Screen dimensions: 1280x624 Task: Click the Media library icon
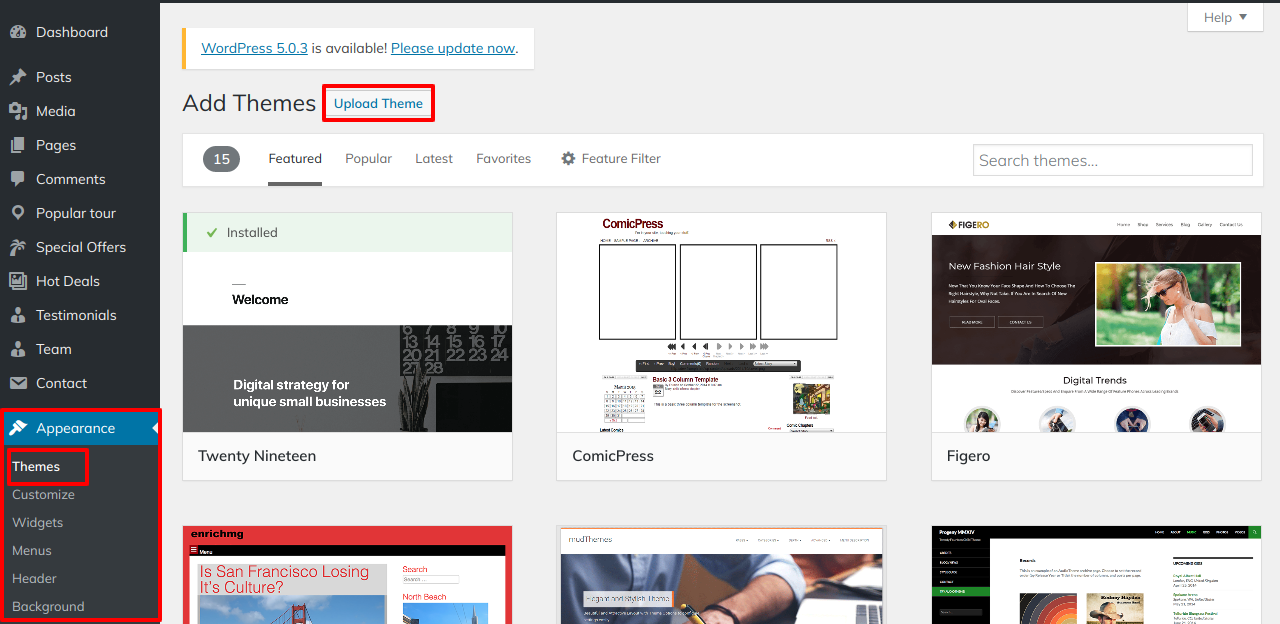18,111
